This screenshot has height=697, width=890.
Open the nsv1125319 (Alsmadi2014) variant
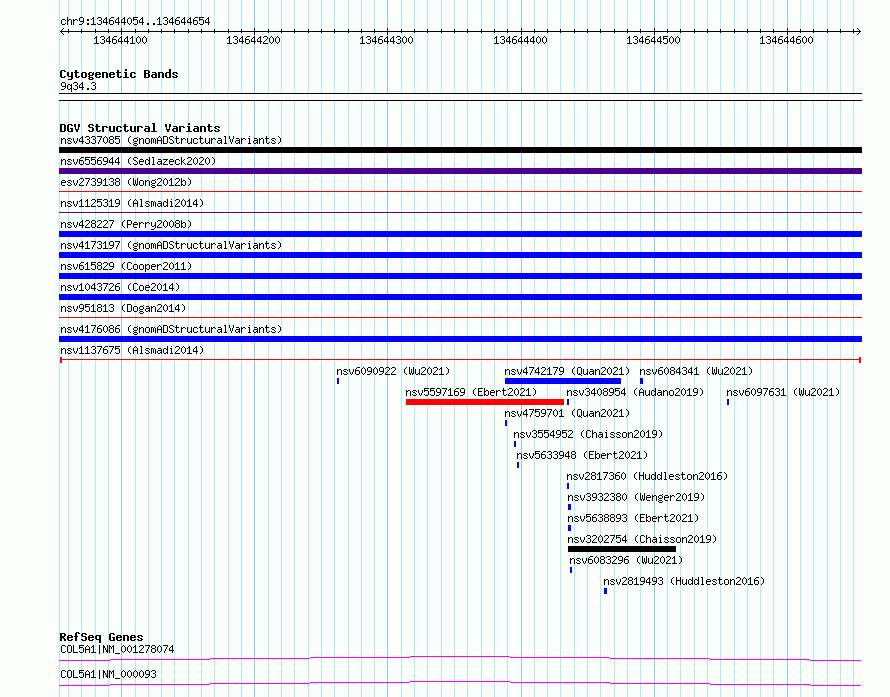[132, 203]
